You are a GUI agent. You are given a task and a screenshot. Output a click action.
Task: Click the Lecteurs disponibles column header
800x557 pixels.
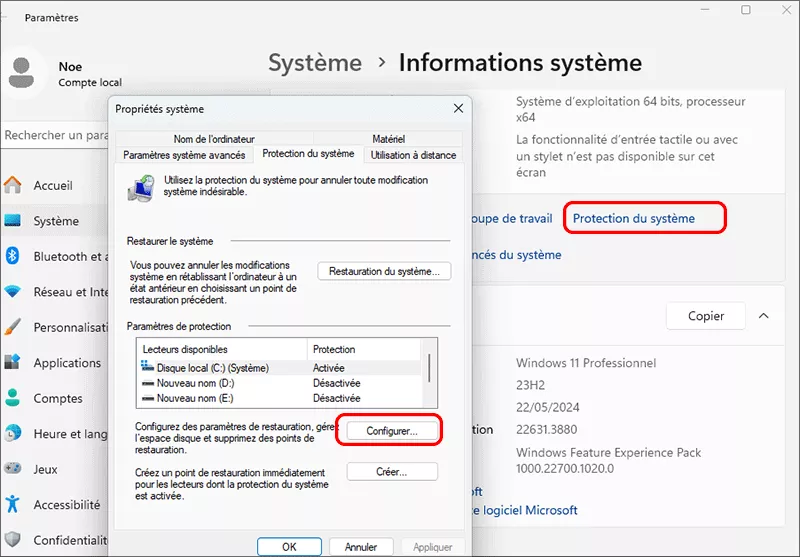pyautogui.click(x=222, y=349)
